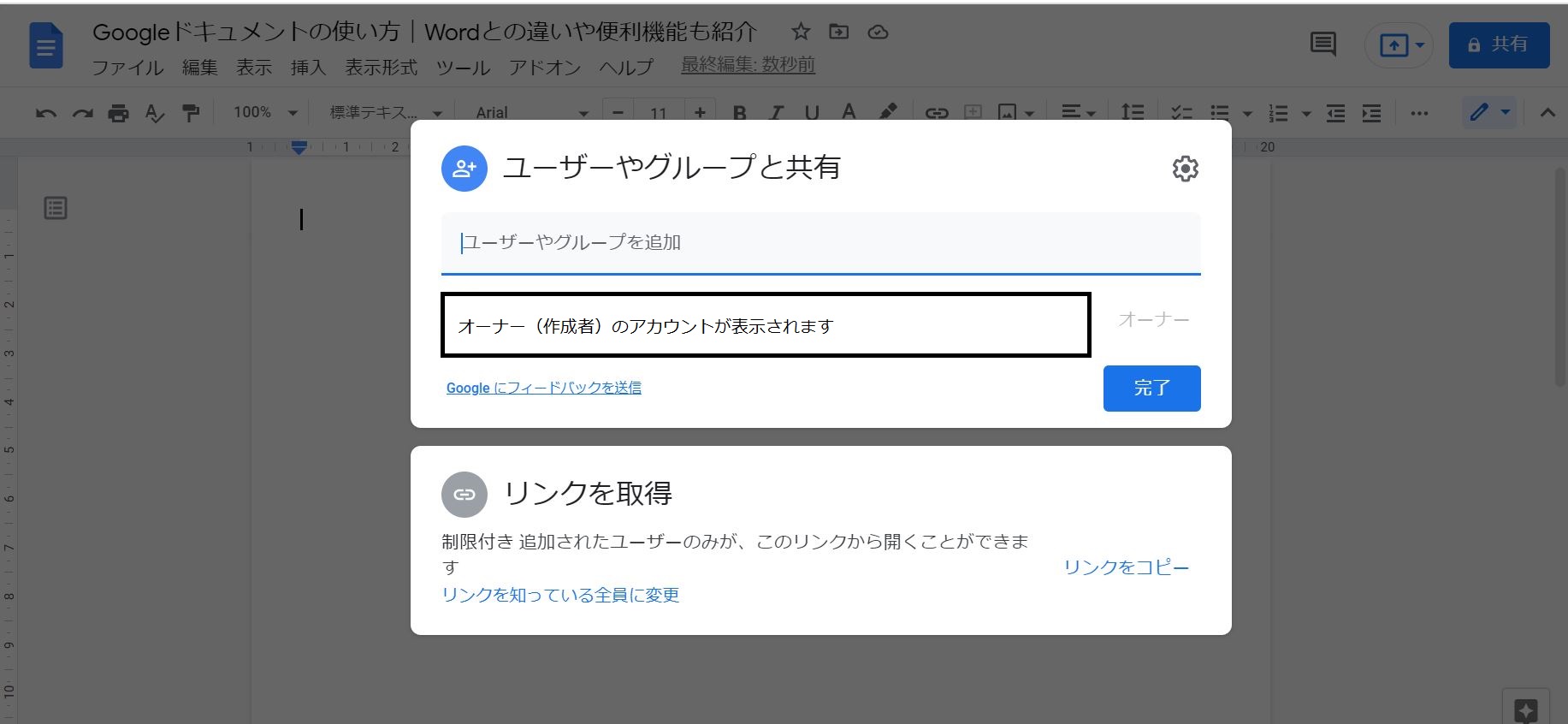The height and width of the screenshot is (724, 1568).
Task: Open the 編集 menu
Action: tap(200, 67)
